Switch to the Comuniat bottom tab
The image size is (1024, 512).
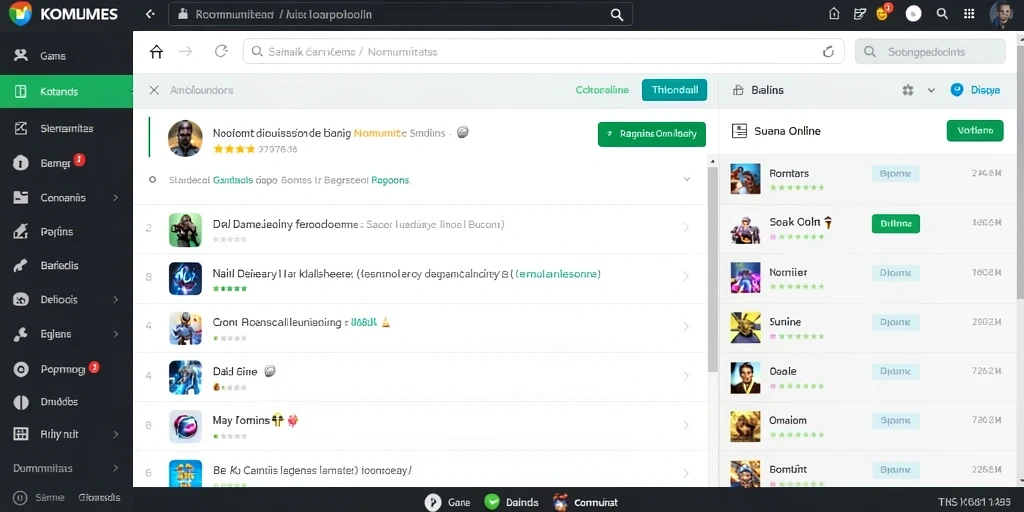(584, 502)
